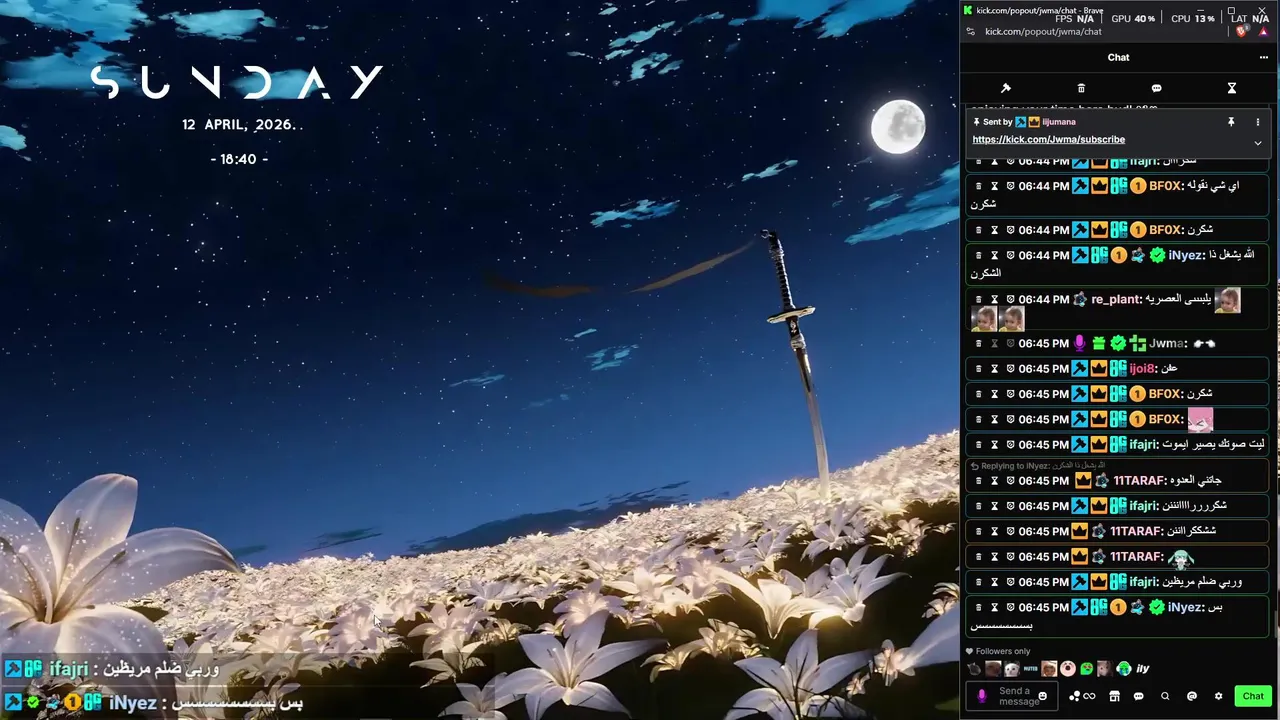This screenshot has height=720, width=1280.
Task: Open the kick.com/Jwma/subscribe link
Action: point(1048,140)
